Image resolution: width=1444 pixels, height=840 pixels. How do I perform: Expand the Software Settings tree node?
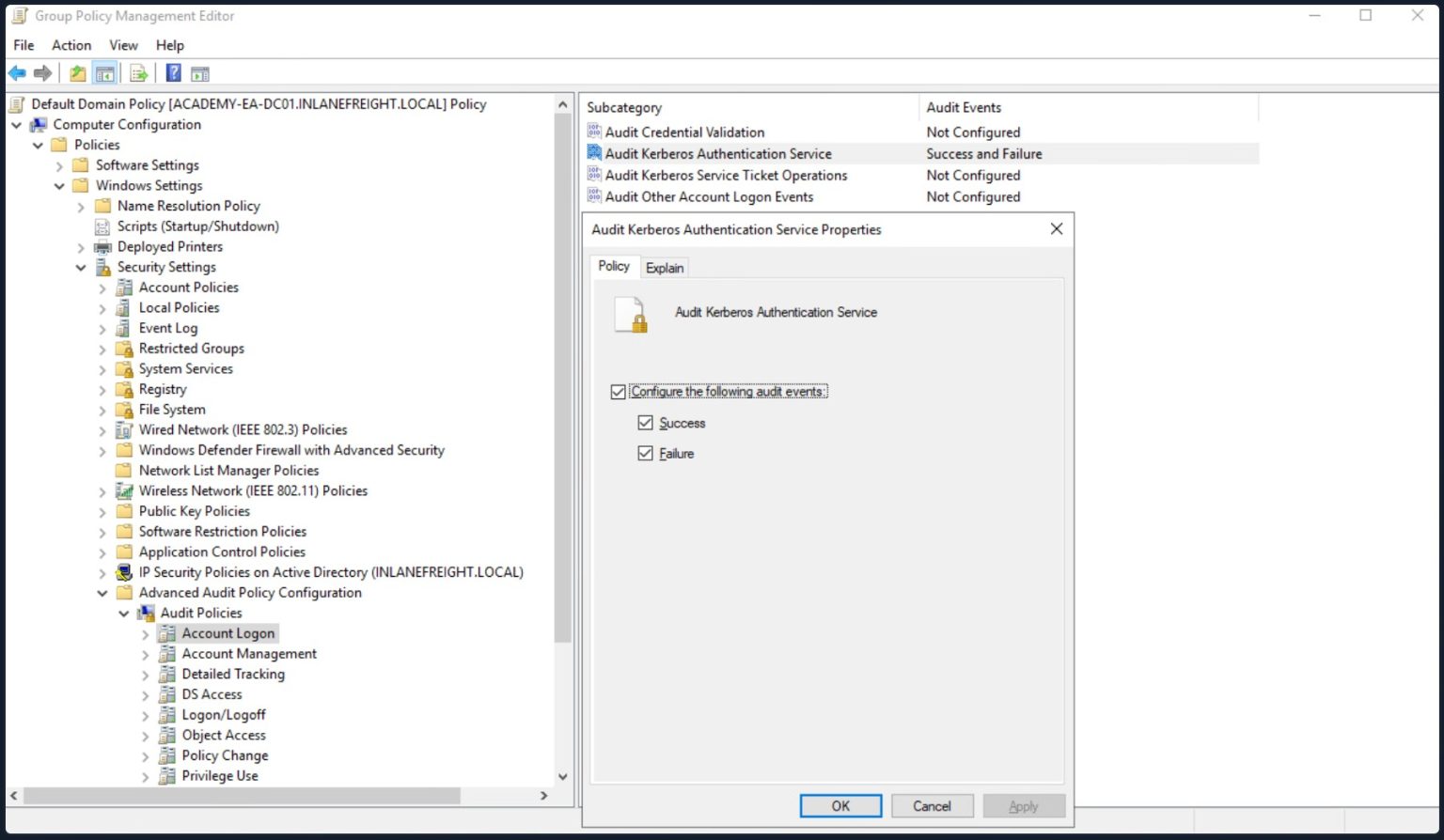(59, 166)
